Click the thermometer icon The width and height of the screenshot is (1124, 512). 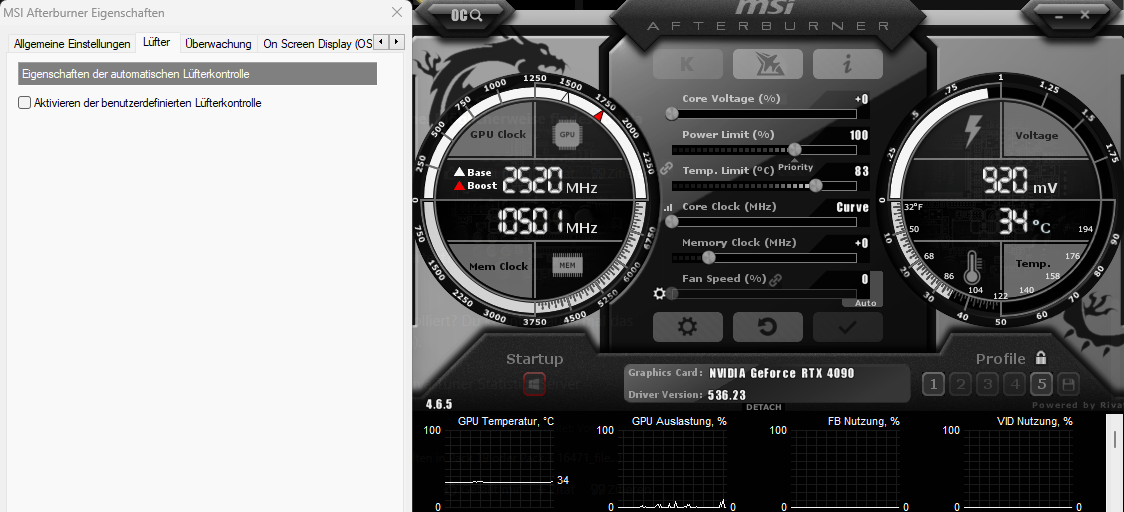pos(971,267)
